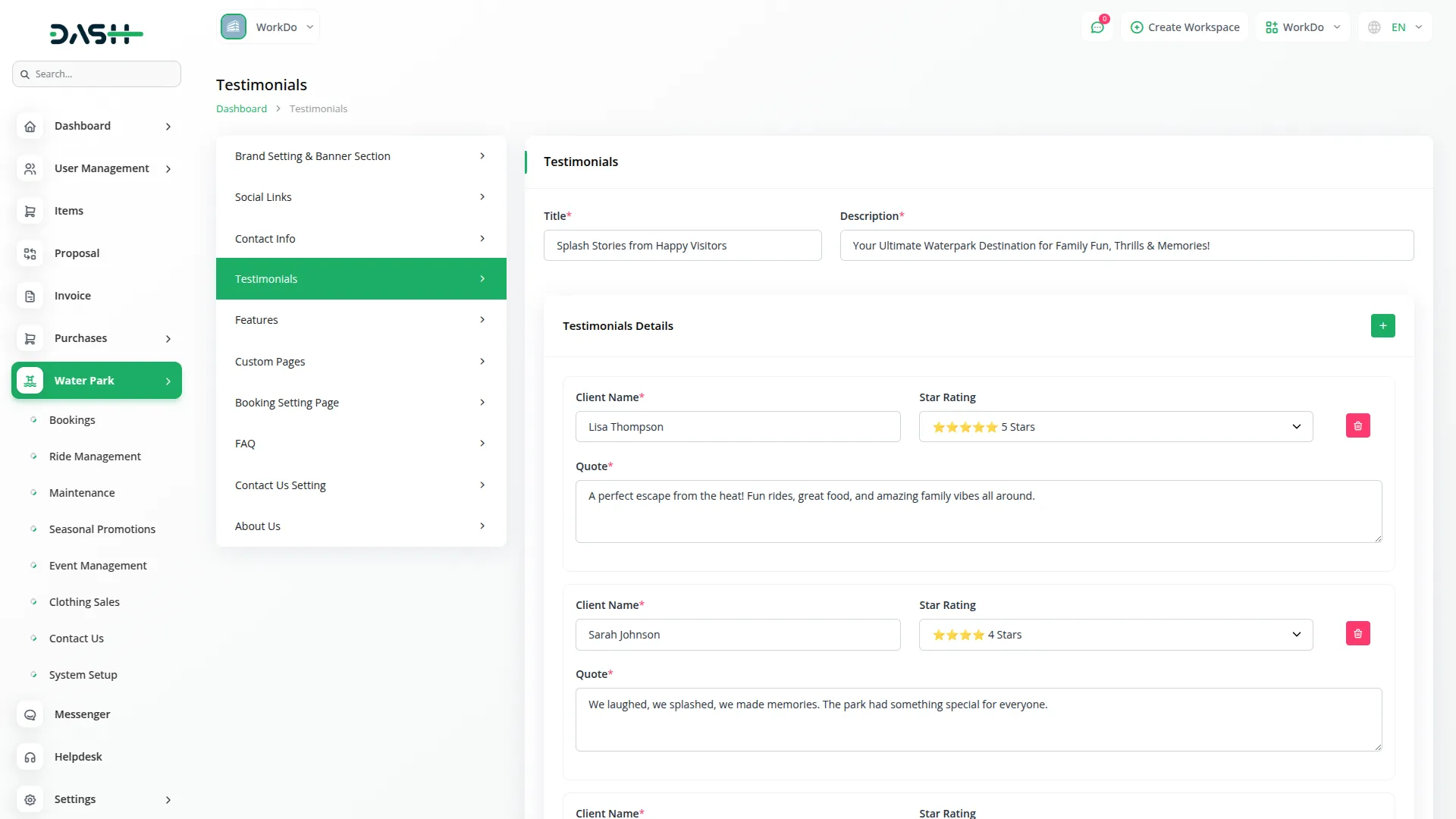Click the Helpdesk headset icon
1456x819 pixels.
click(x=30, y=757)
